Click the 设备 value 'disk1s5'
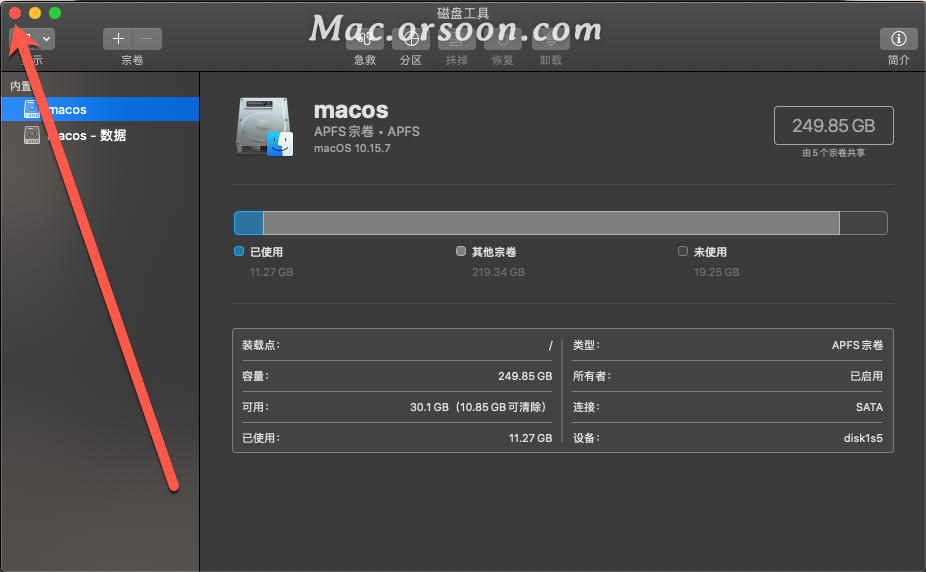The image size is (926, 572). pos(863,438)
